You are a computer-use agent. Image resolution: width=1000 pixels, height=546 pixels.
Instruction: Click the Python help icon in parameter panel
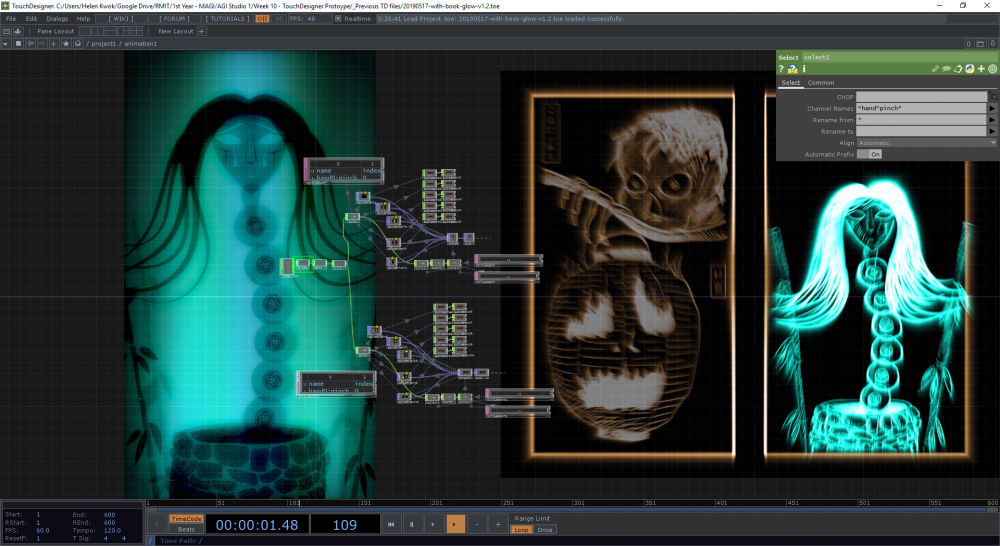coord(793,69)
